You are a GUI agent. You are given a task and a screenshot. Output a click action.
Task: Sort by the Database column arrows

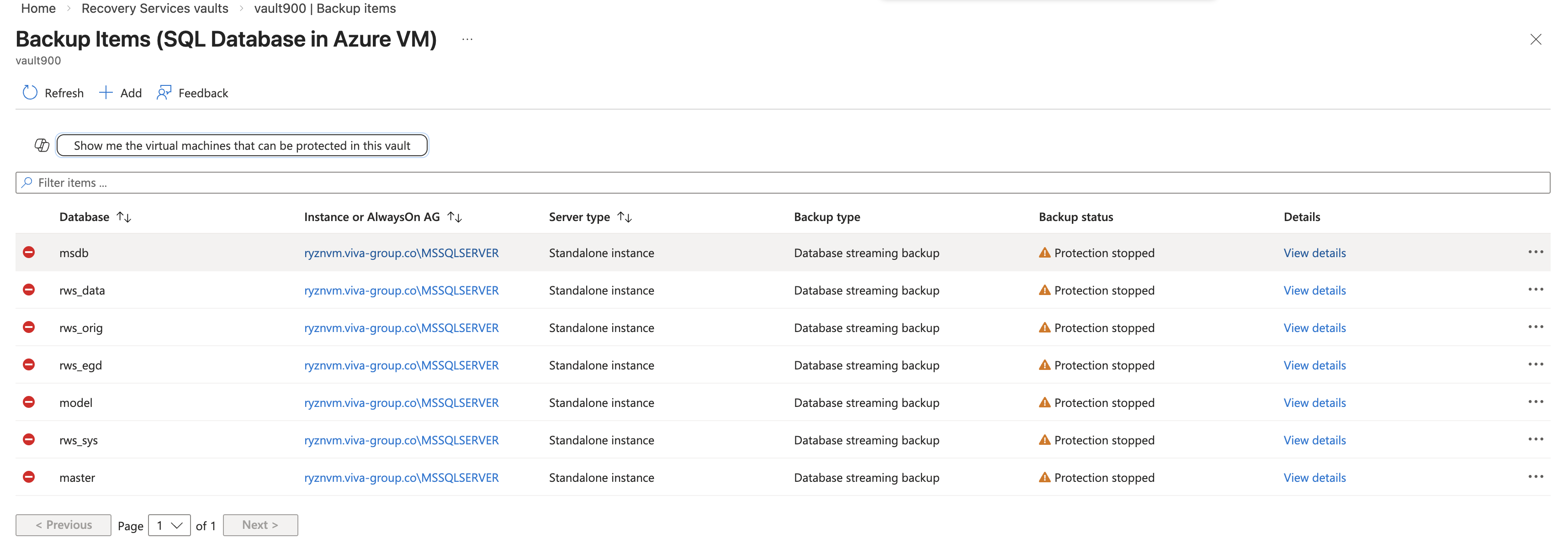click(124, 217)
